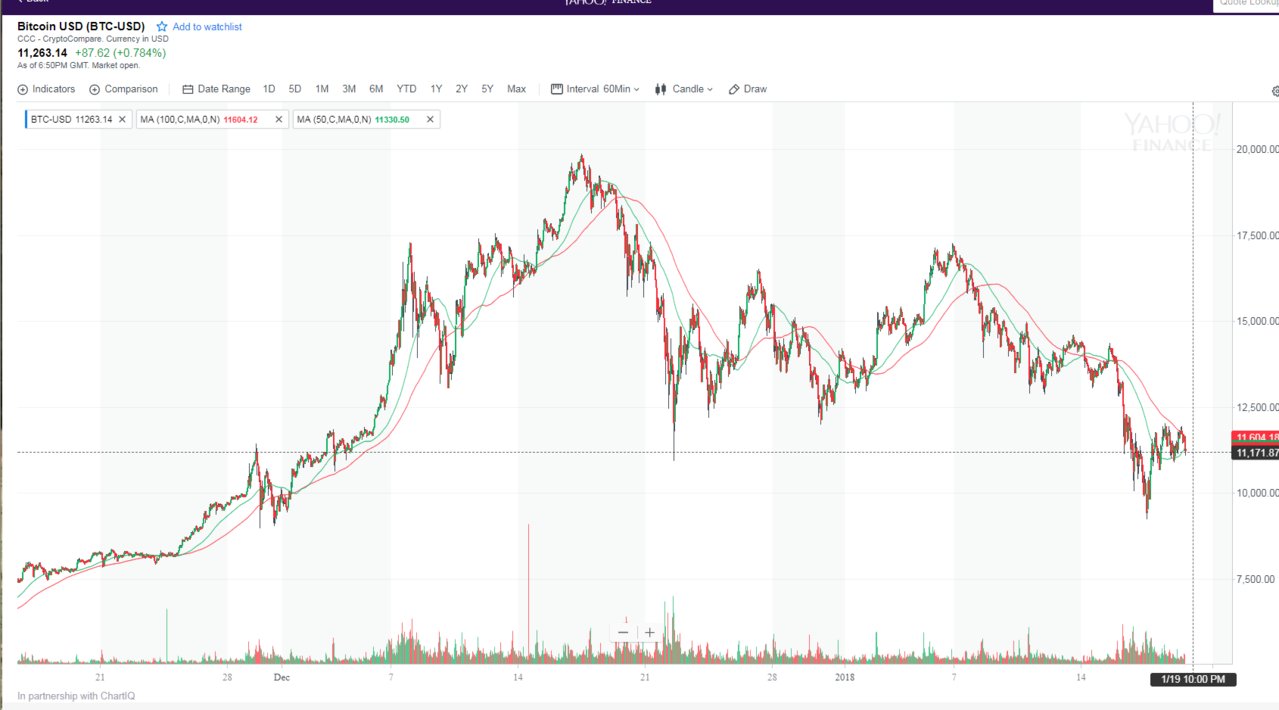
Task: Open the Indicators menu
Action: [46, 89]
